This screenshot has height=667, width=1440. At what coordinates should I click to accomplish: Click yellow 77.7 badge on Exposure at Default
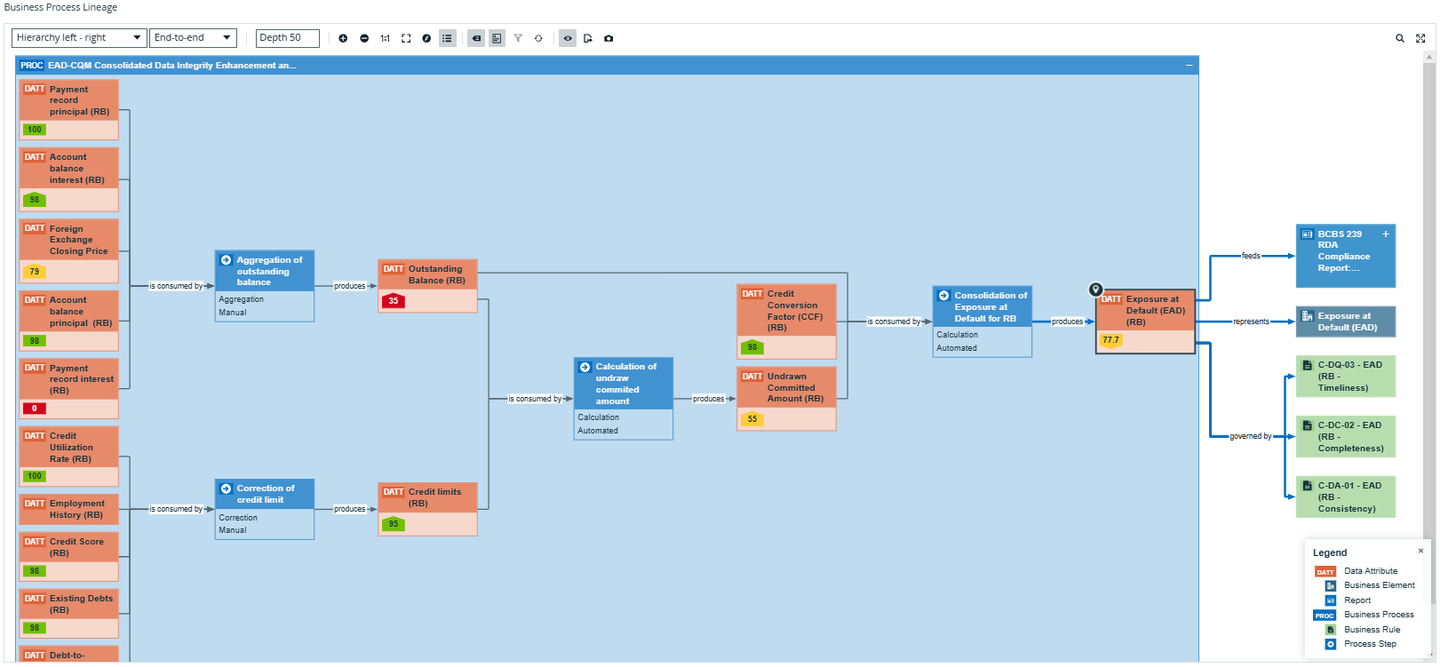1110,340
